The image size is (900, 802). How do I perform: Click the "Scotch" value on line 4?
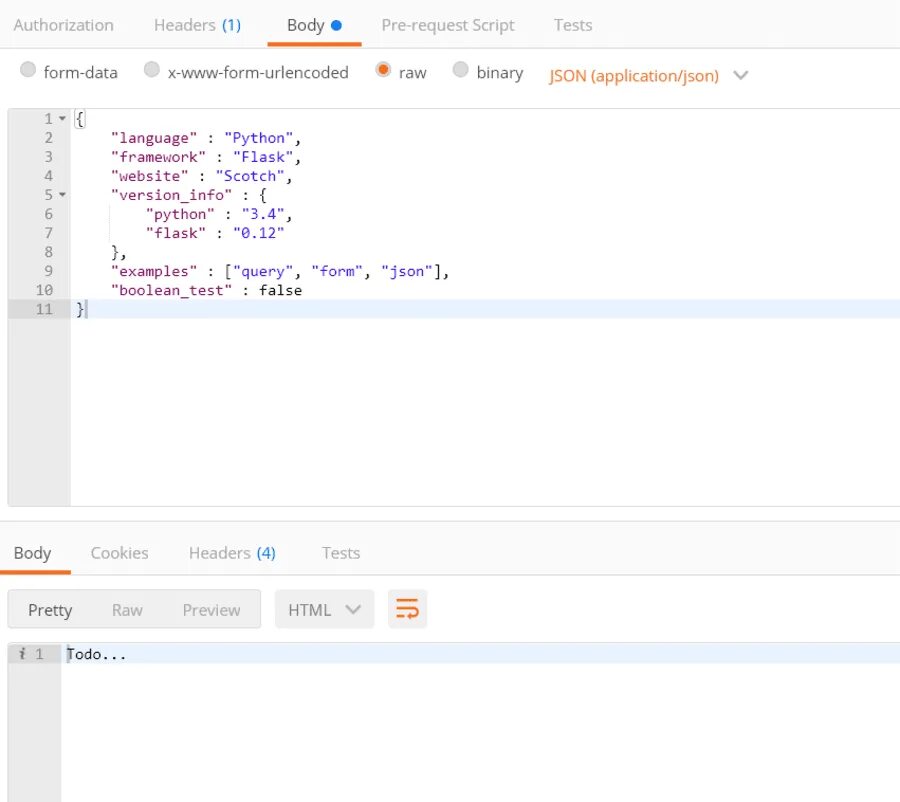pyautogui.click(x=250, y=176)
